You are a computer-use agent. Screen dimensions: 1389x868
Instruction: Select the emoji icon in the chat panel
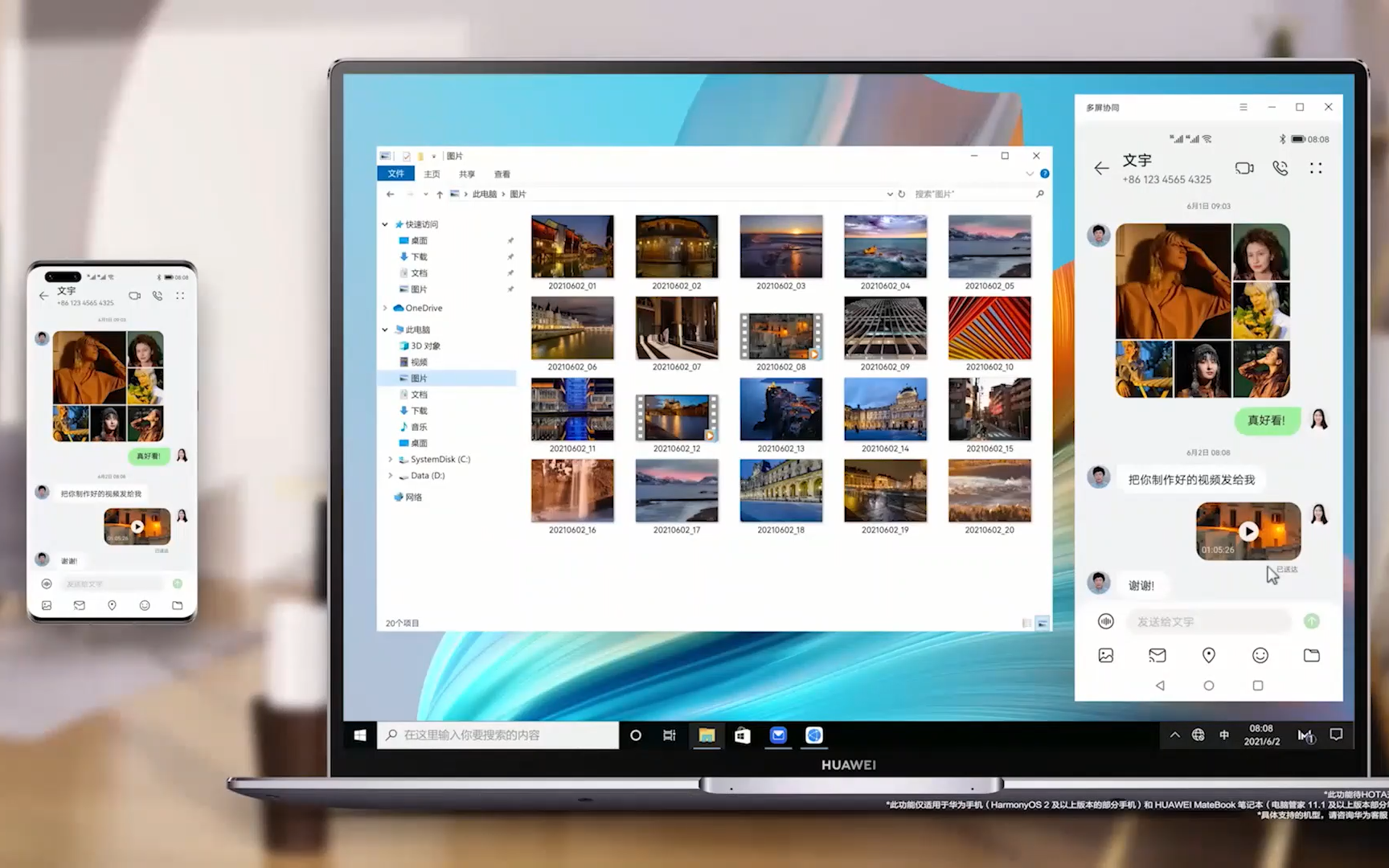(x=1260, y=655)
